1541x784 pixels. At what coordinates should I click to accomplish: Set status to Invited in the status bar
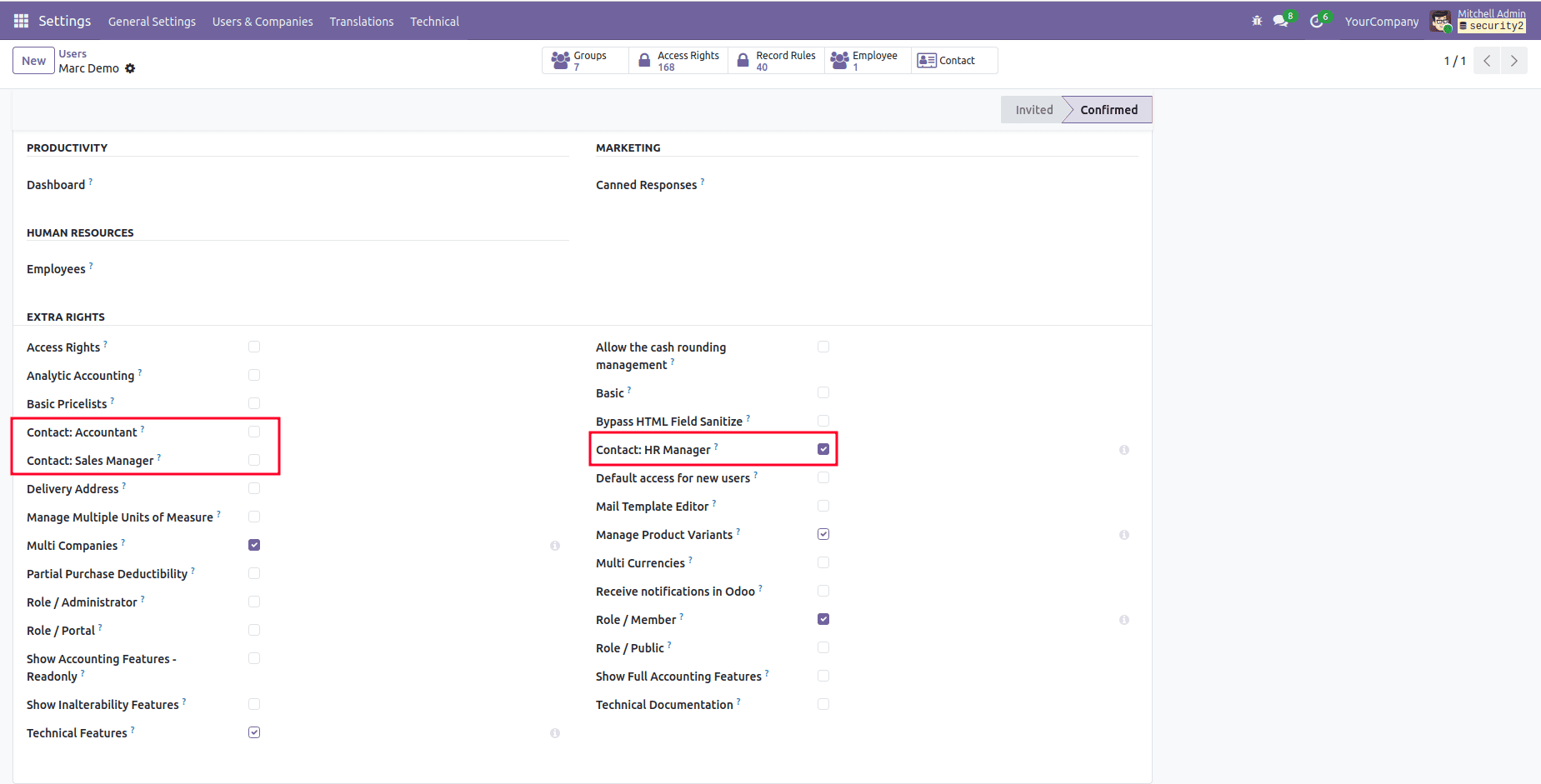pyautogui.click(x=1033, y=109)
